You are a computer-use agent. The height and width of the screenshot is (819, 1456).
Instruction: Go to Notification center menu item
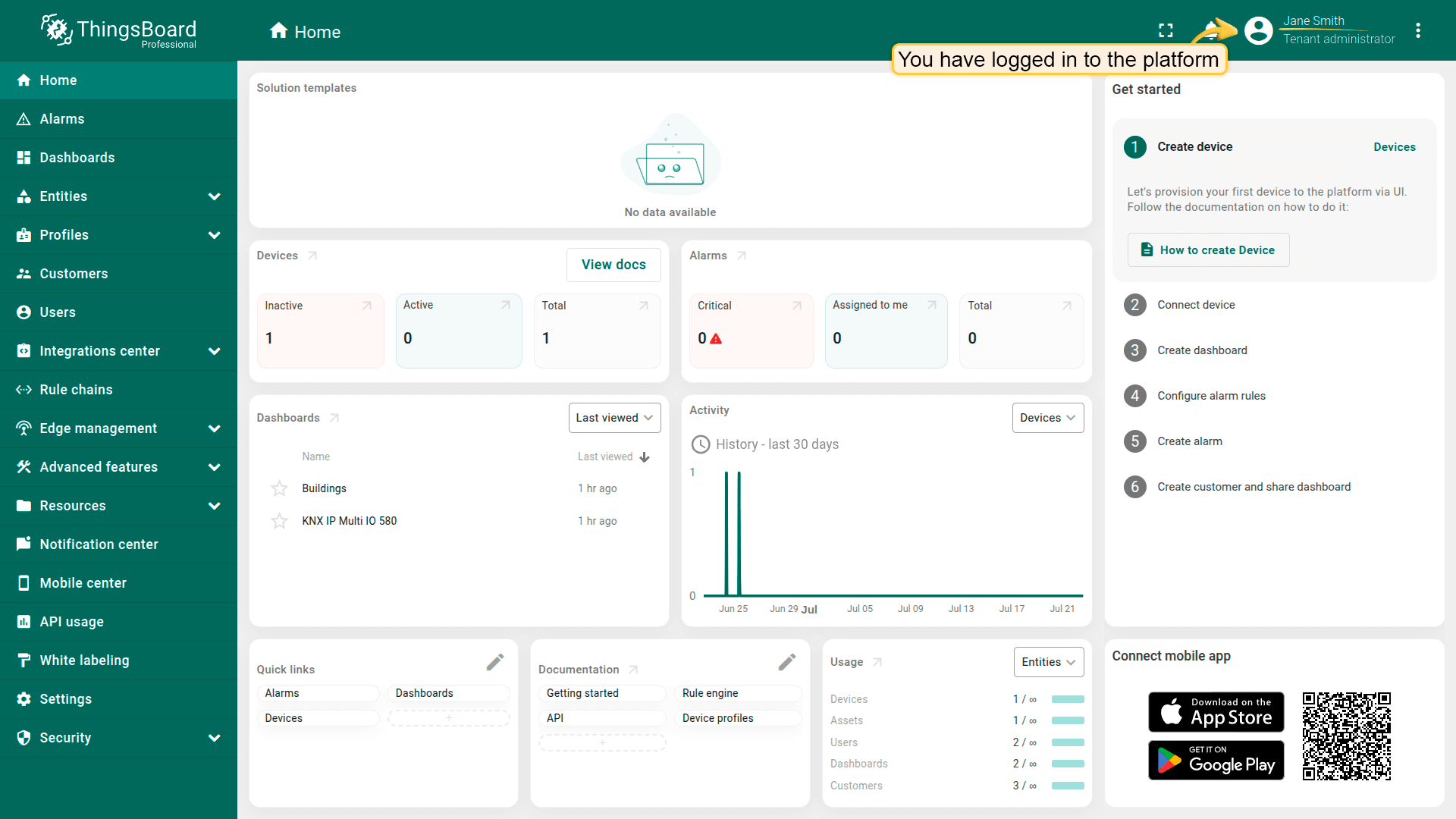(x=99, y=544)
